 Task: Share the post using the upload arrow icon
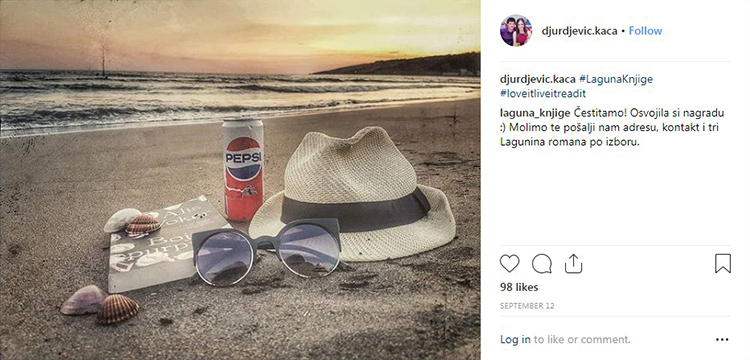click(573, 263)
